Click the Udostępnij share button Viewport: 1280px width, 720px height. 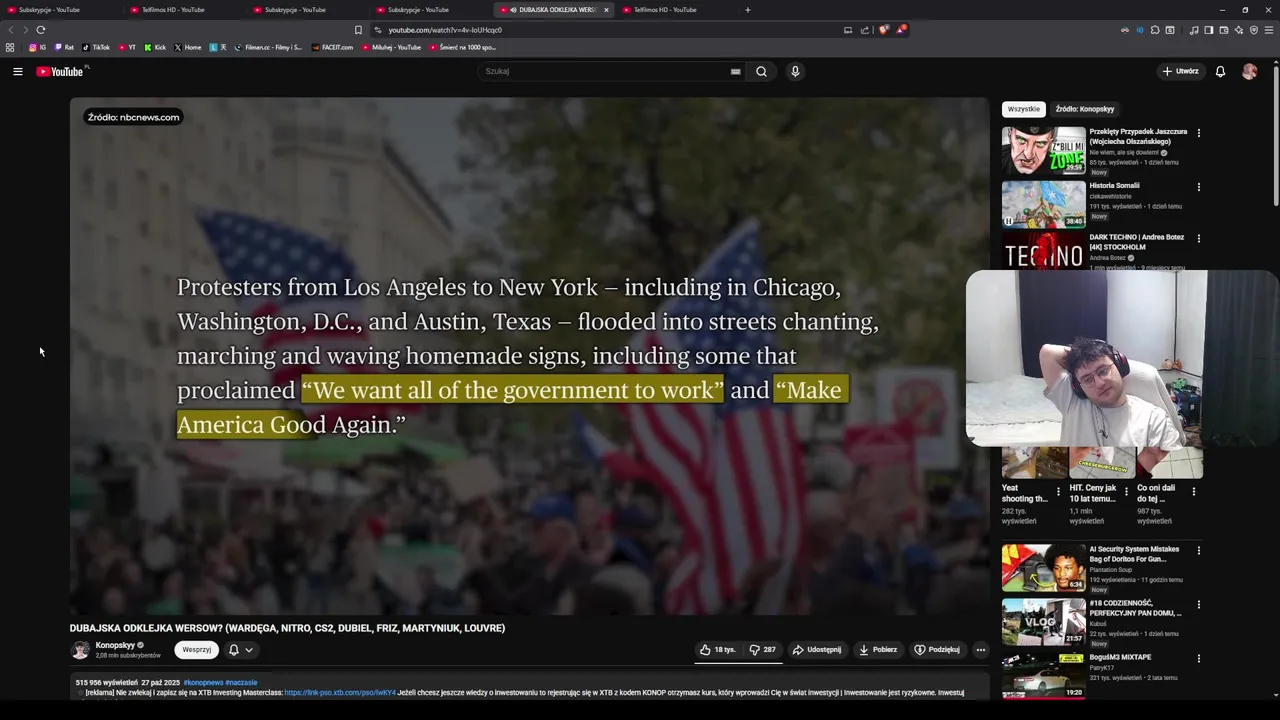(817, 650)
